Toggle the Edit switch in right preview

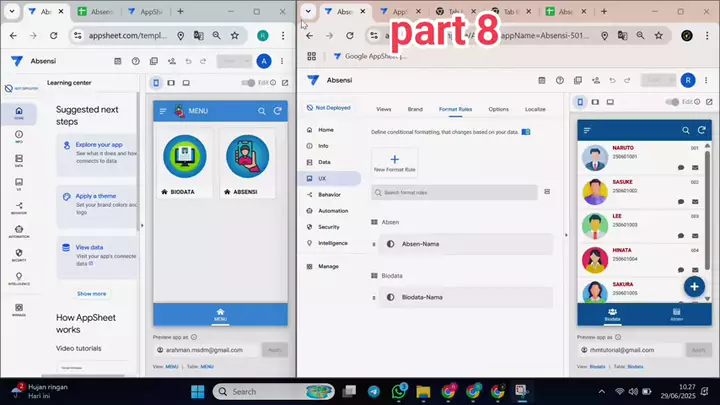point(672,101)
